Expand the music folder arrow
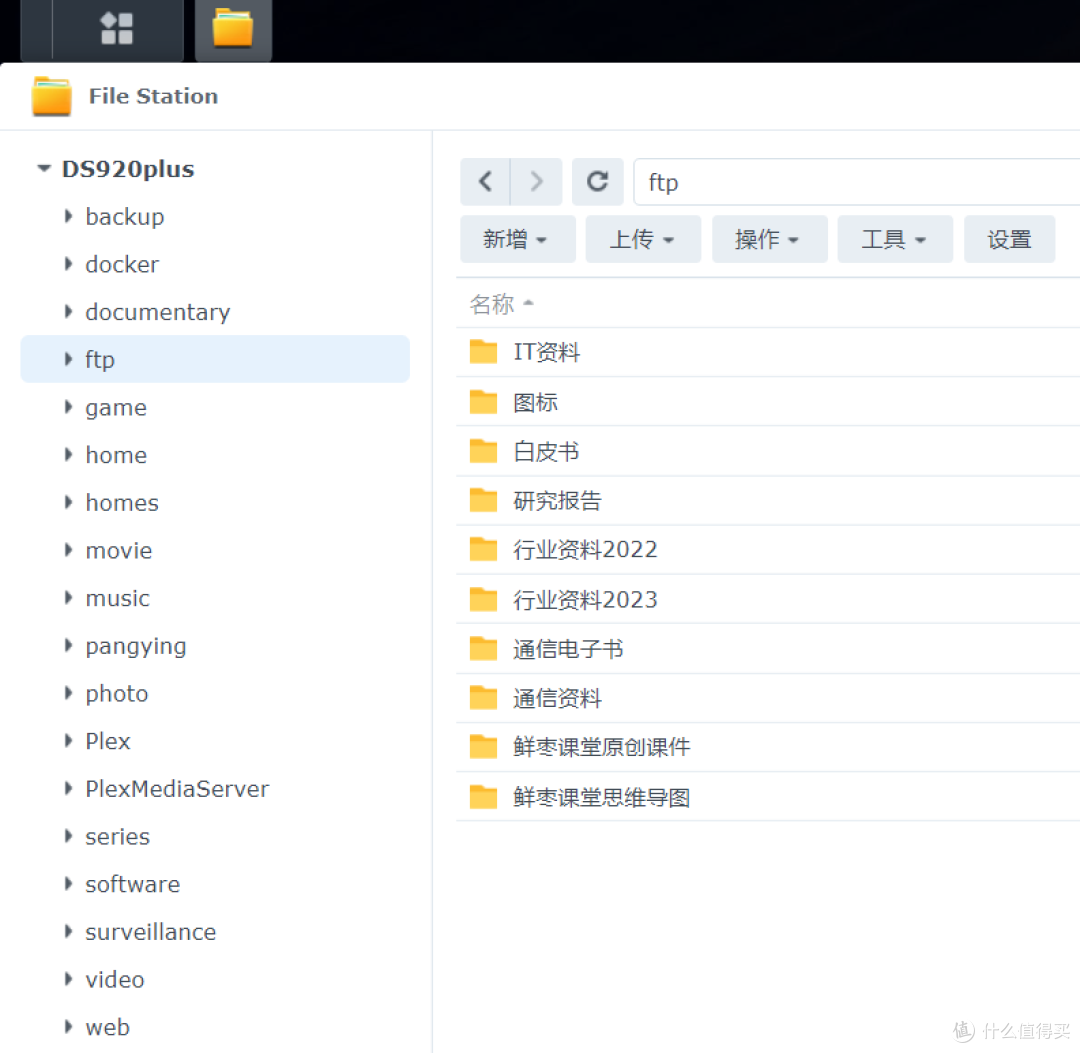Viewport: 1080px width, 1053px height. [68, 597]
